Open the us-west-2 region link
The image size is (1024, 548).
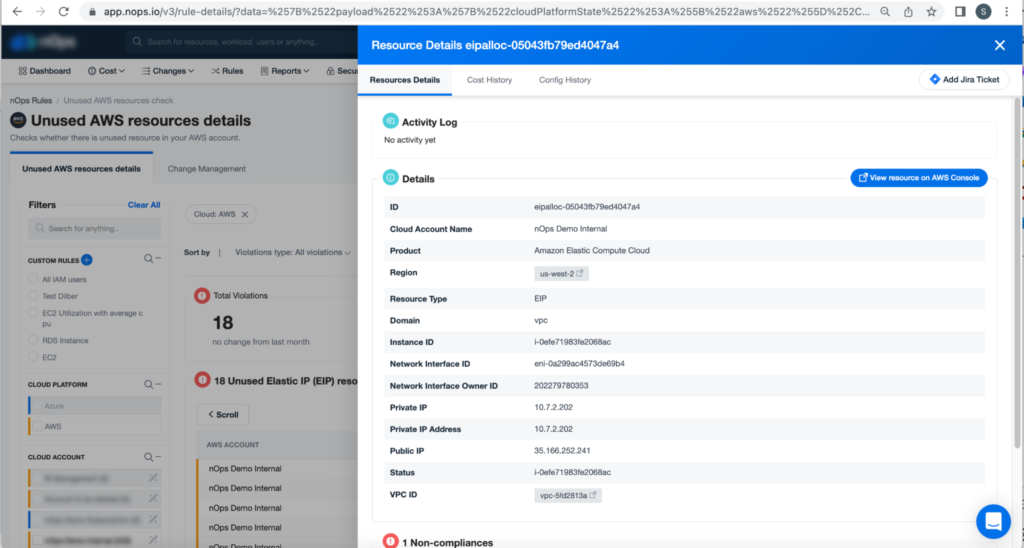[562, 274]
